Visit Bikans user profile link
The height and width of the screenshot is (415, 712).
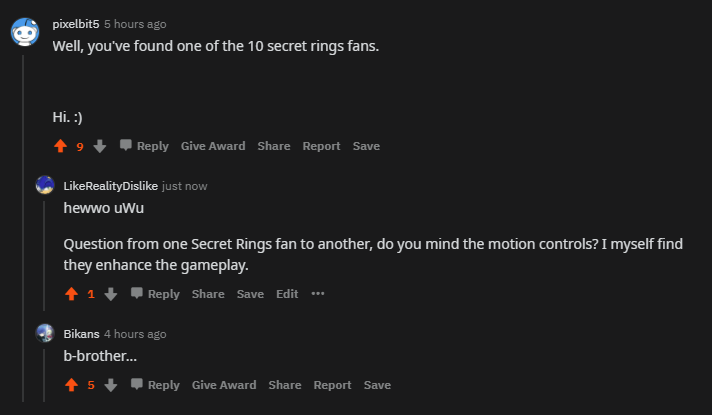(81, 334)
